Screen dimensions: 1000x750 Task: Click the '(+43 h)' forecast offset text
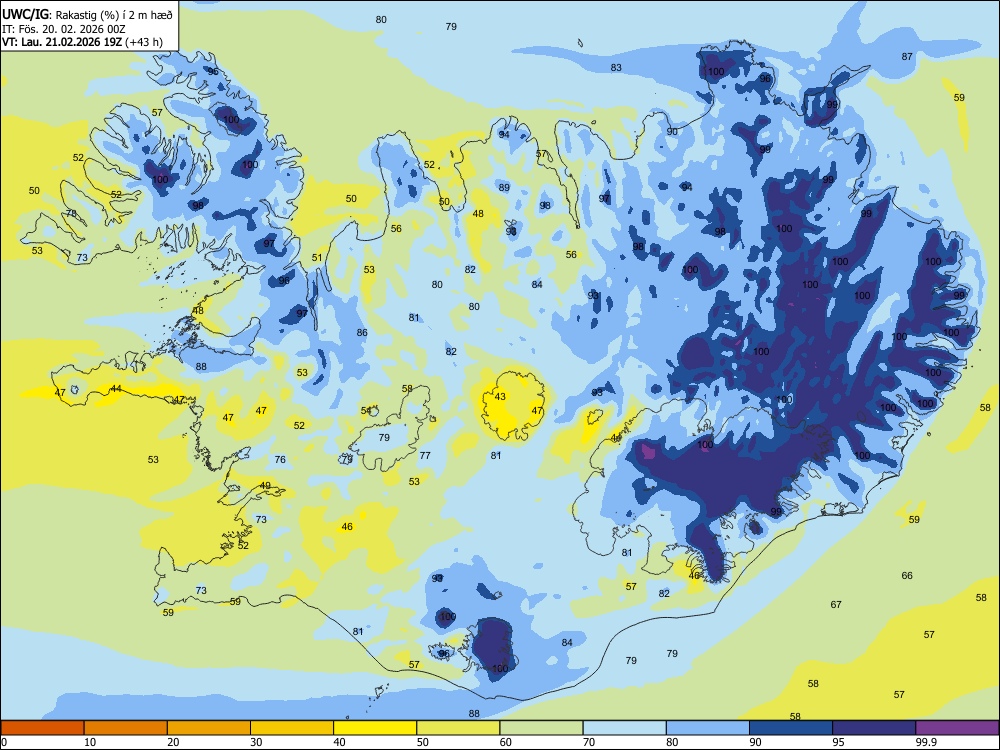point(144,42)
